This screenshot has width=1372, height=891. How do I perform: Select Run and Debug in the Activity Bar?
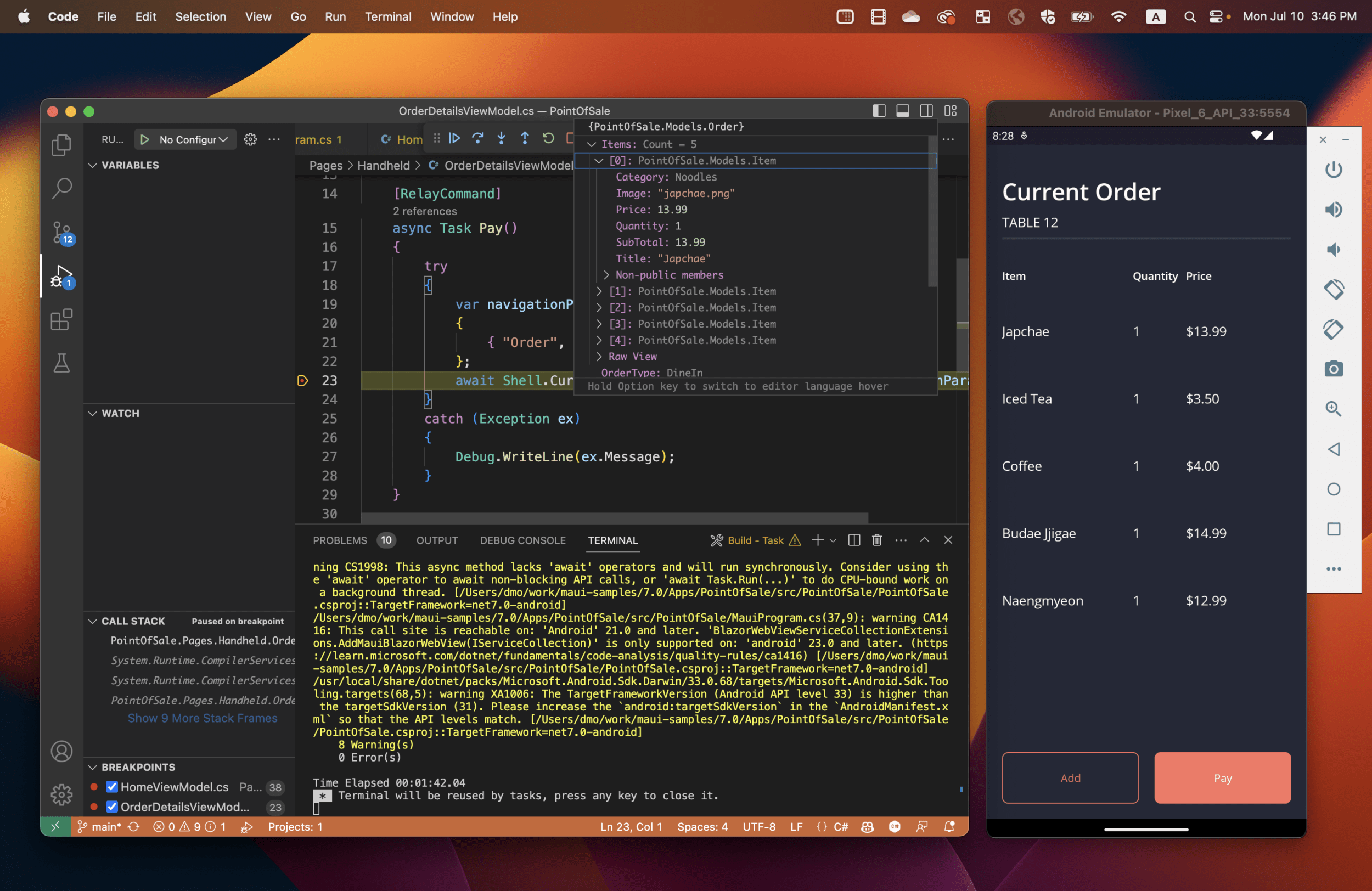click(x=61, y=276)
